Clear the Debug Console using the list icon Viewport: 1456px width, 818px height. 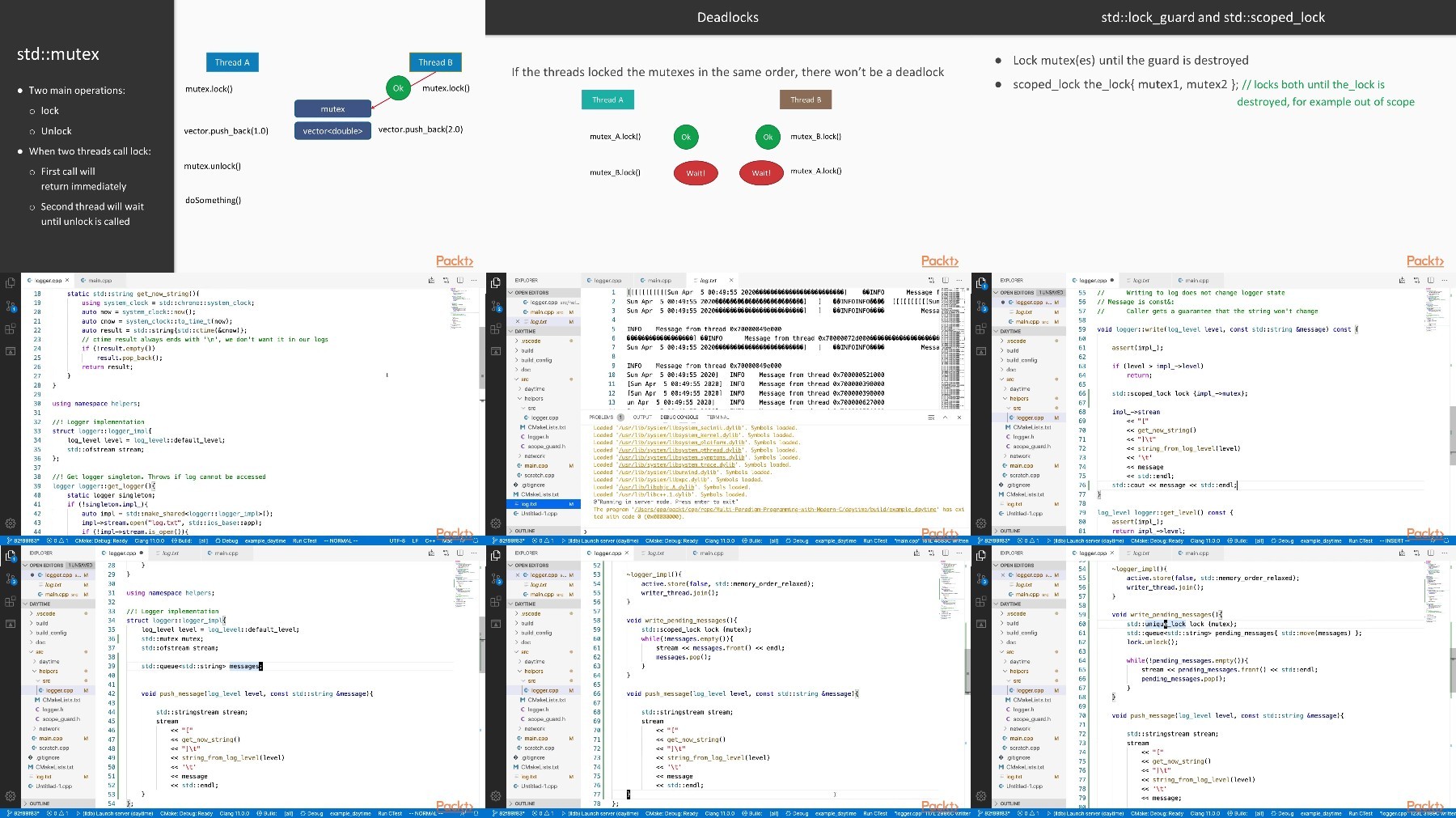931,417
